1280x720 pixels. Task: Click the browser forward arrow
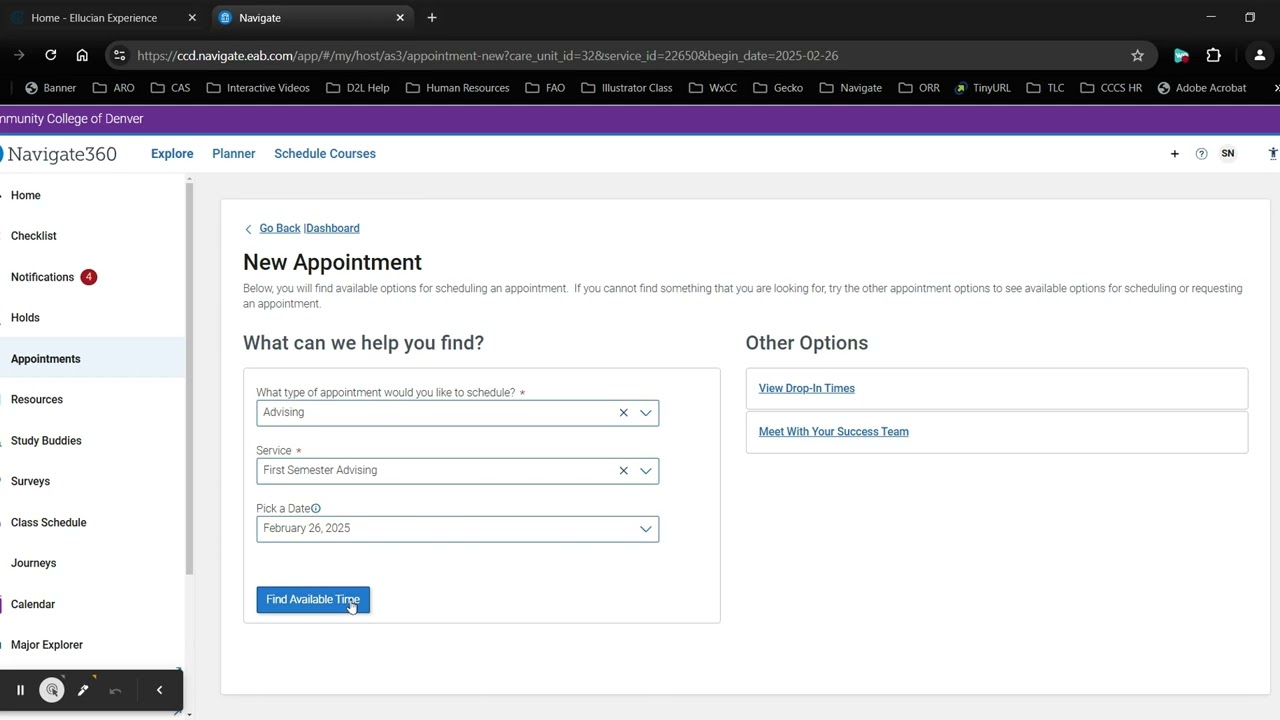(x=19, y=56)
